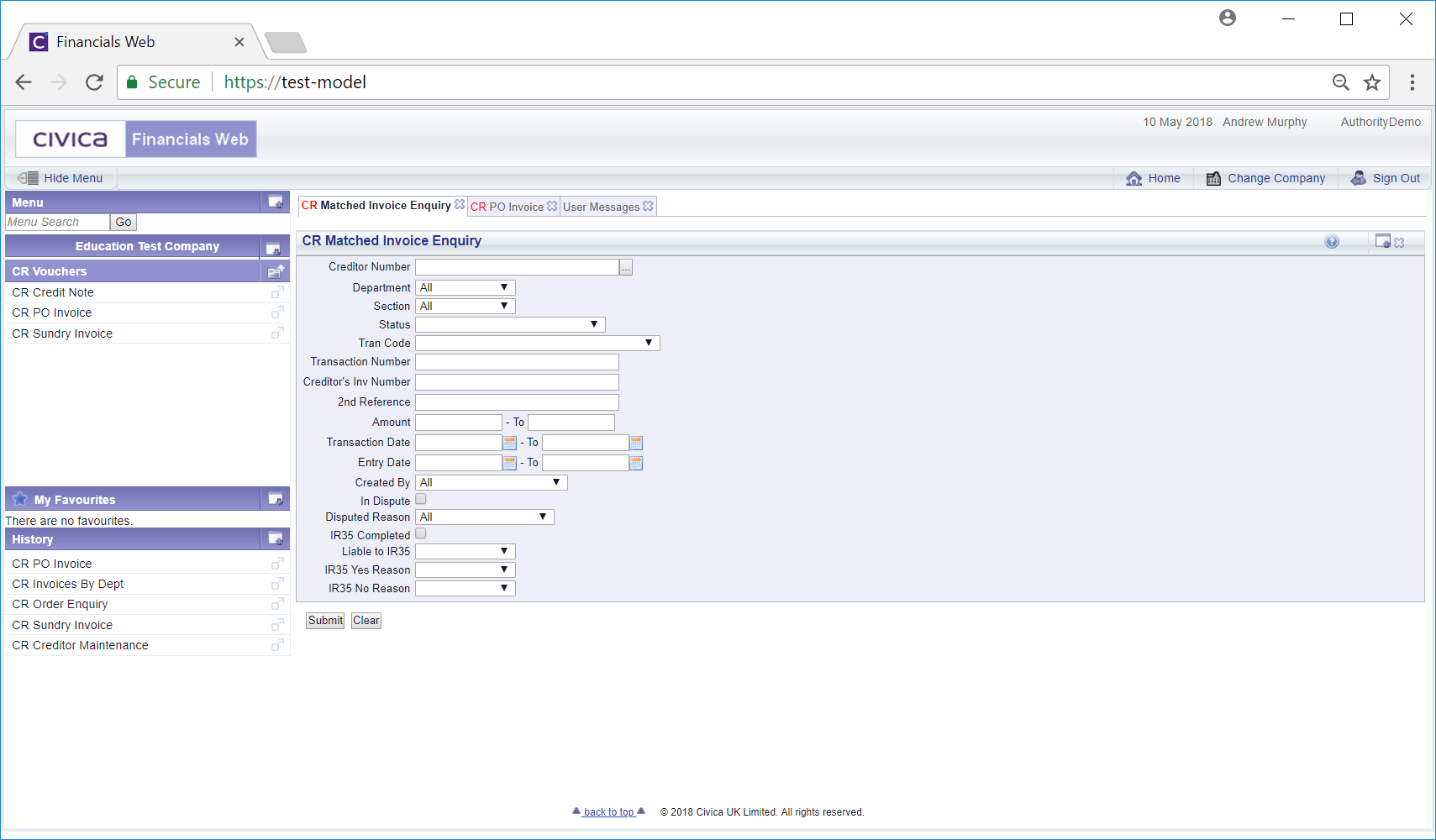Viewport: 1436px width, 840px height.
Task: Expand the Department dropdown
Action: click(466, 287)
